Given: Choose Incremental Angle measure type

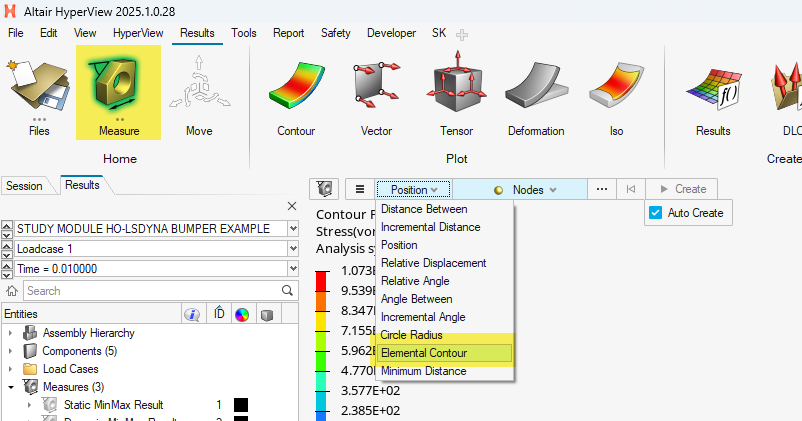Looking at the screenshot, I should point(444,317).
